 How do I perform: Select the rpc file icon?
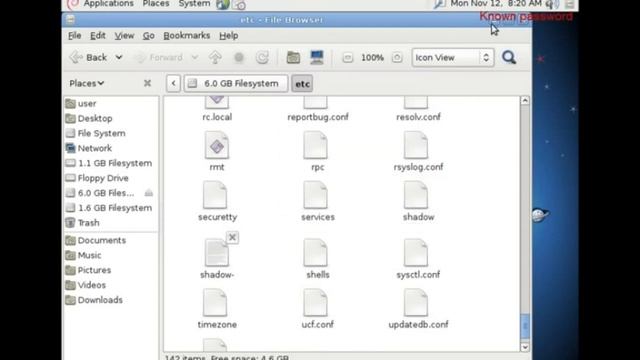click(x=316, y=146)
